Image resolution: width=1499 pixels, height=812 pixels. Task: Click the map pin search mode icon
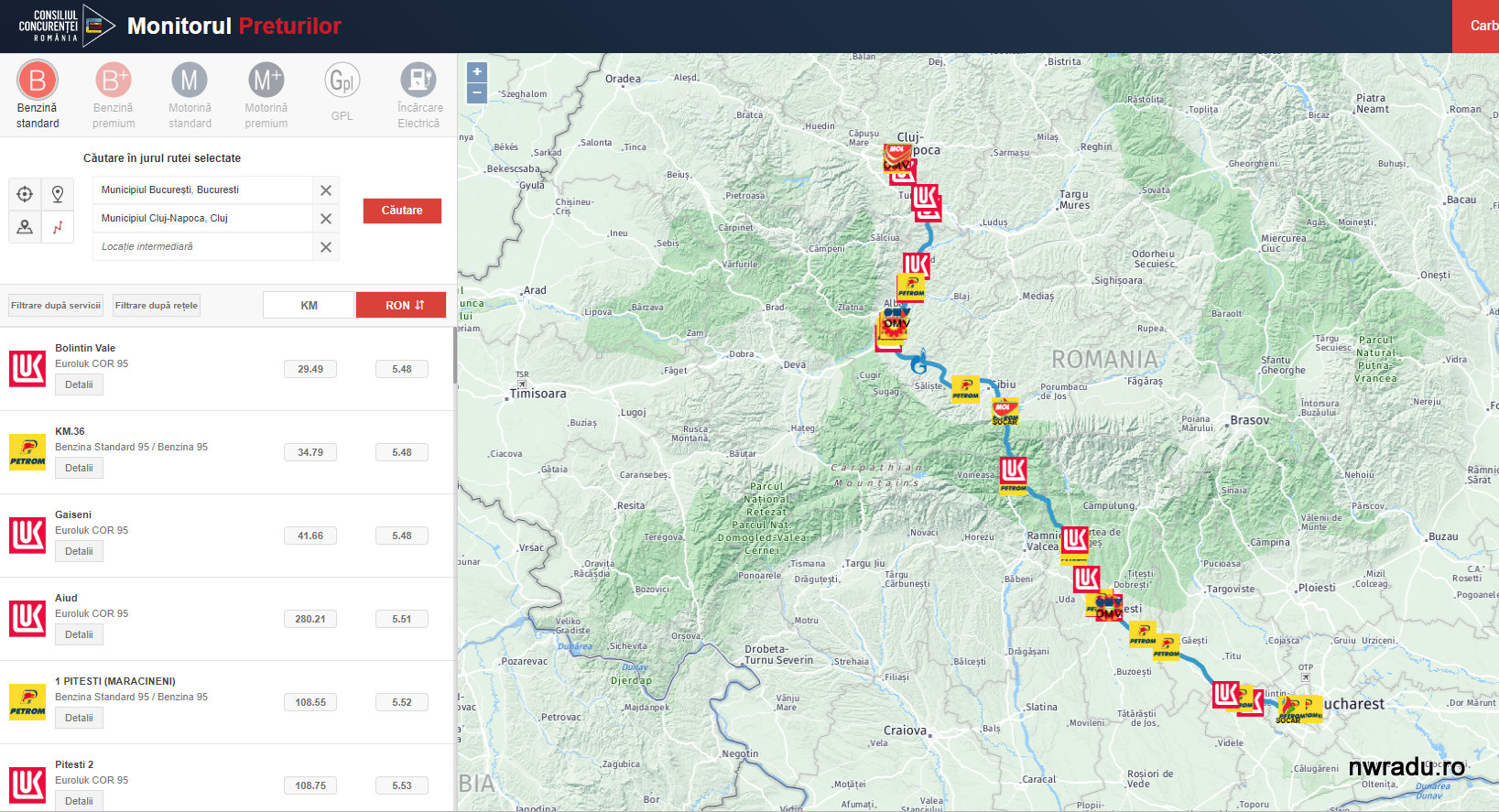click(x=58, y=194)
